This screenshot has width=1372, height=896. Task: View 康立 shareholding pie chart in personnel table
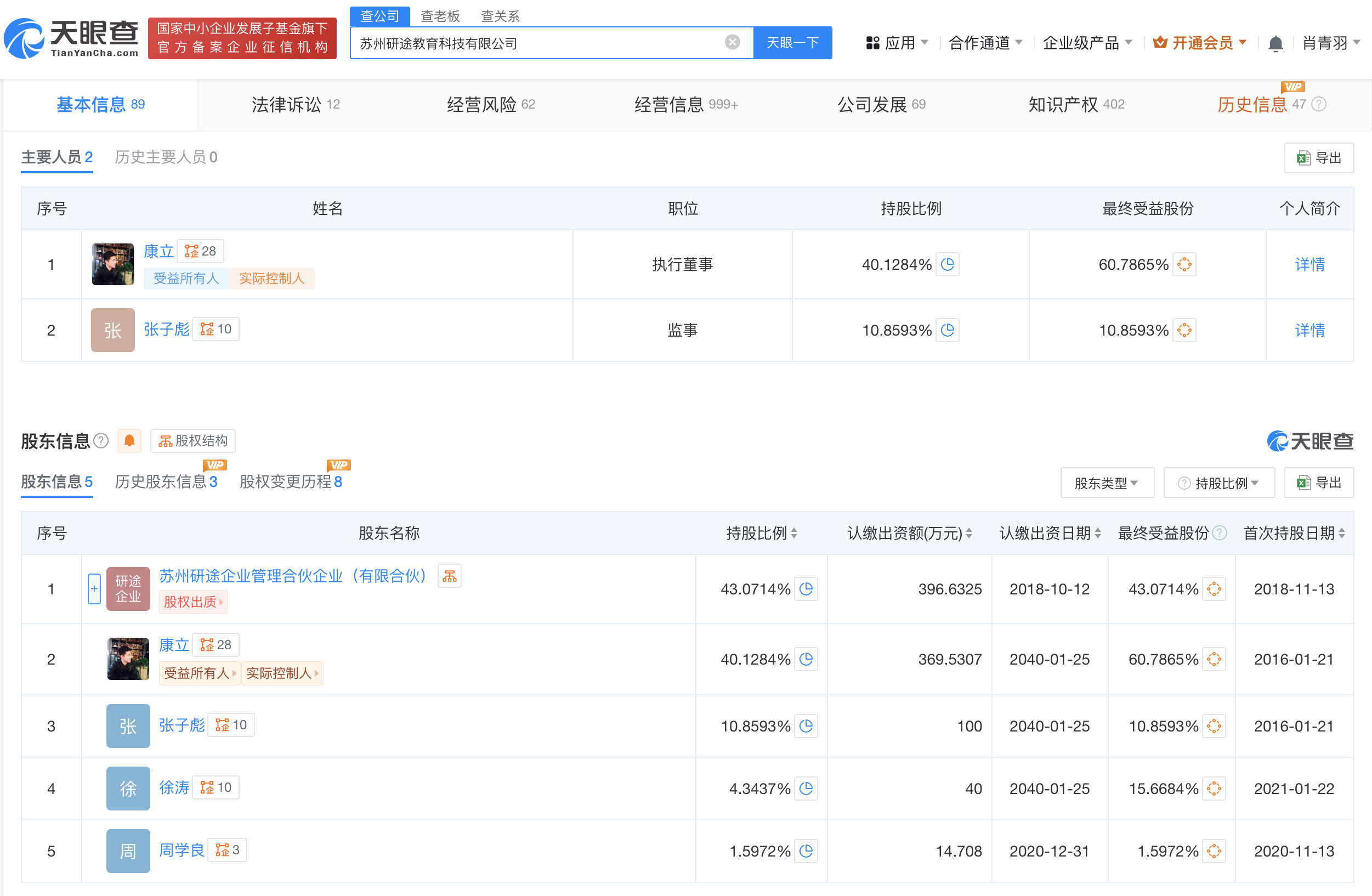pos(947,265)
